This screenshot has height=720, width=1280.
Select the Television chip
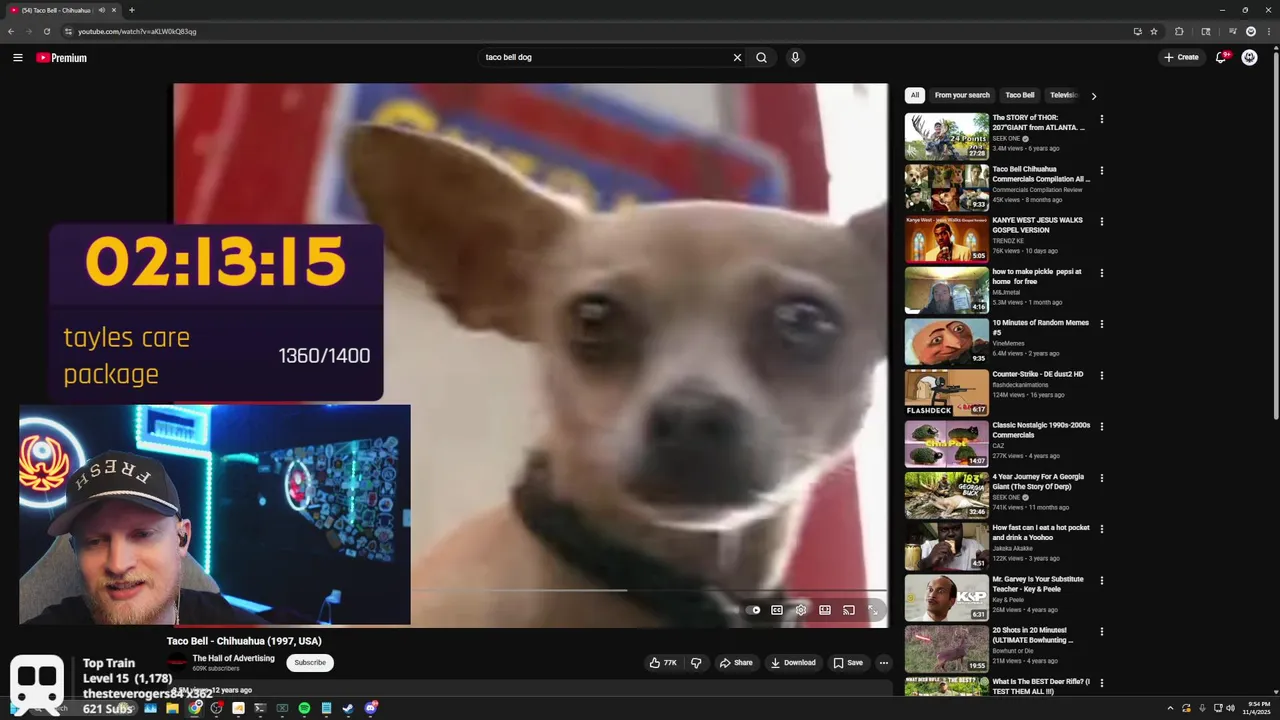1064,96
